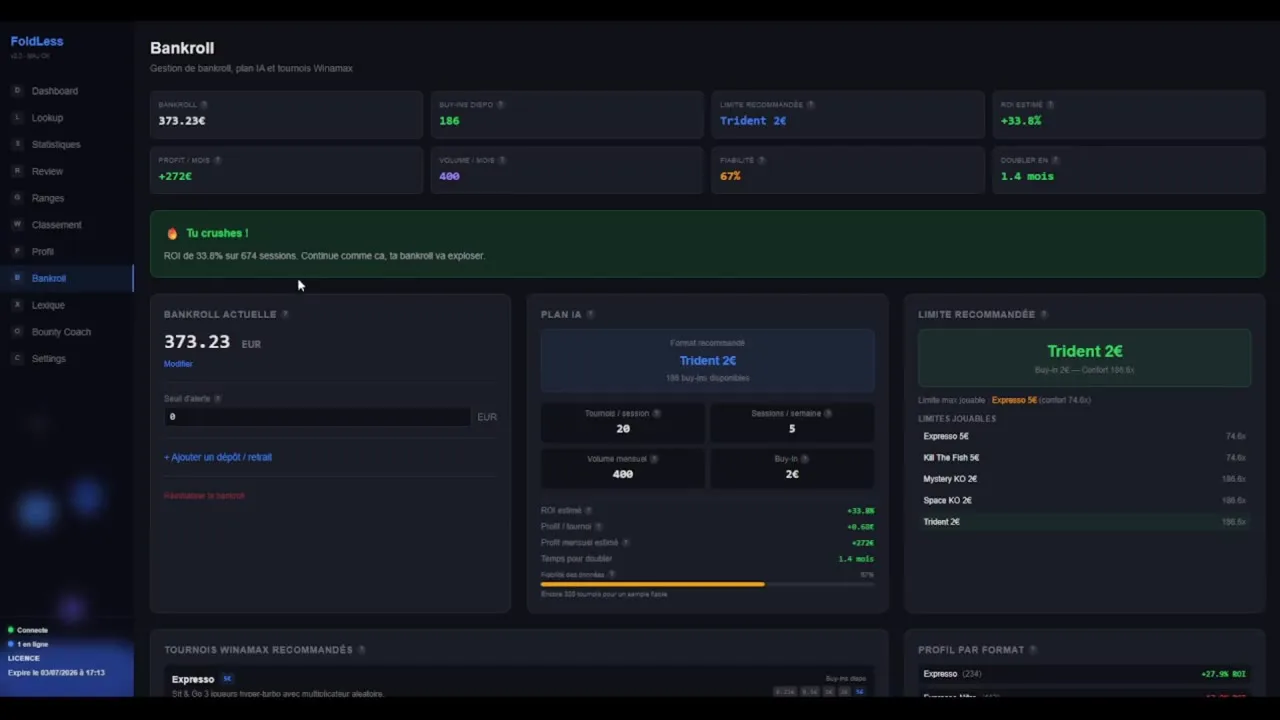
Task: Click the 1.4 mois DOUBLER EN value
Action: [x=1027, y=176]
